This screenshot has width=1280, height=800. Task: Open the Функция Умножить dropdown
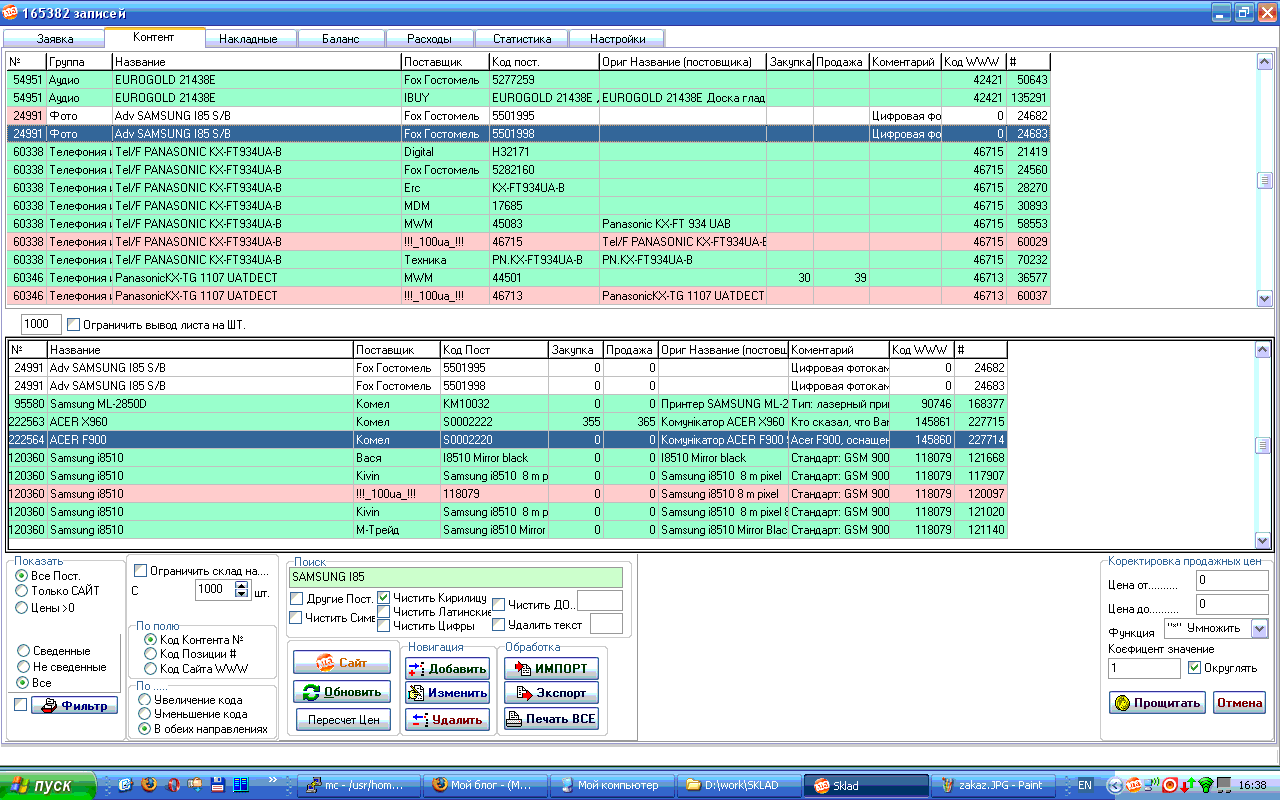coord(1259,629)
